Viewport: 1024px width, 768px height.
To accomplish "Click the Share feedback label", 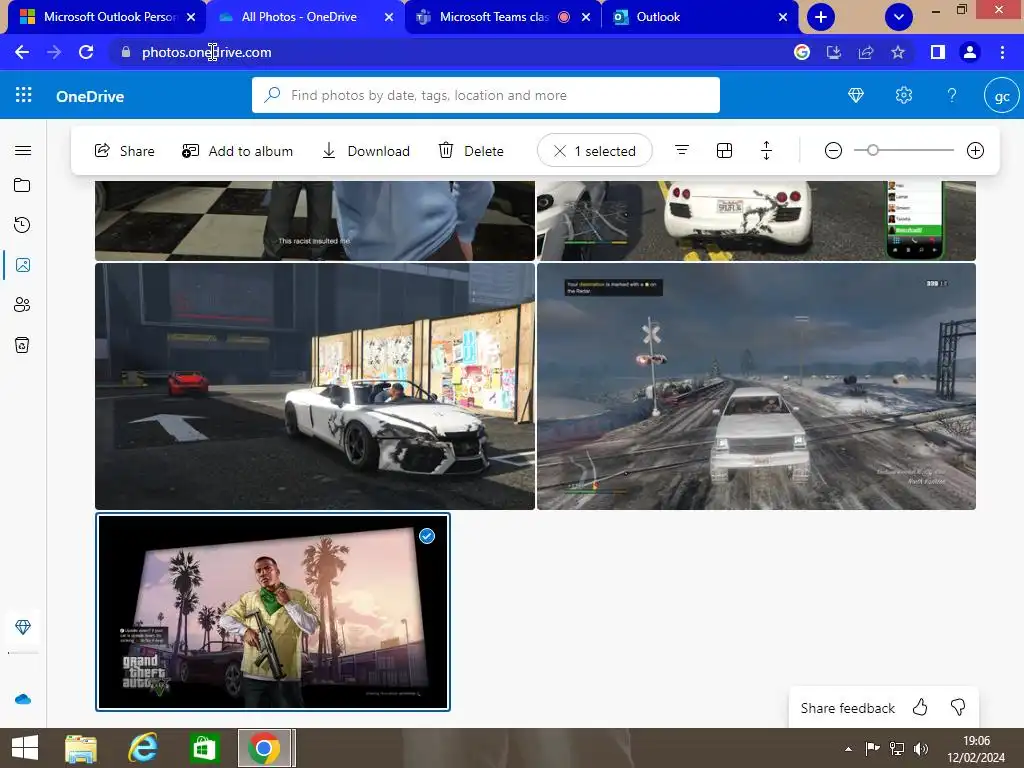I will tap(848, 708).
